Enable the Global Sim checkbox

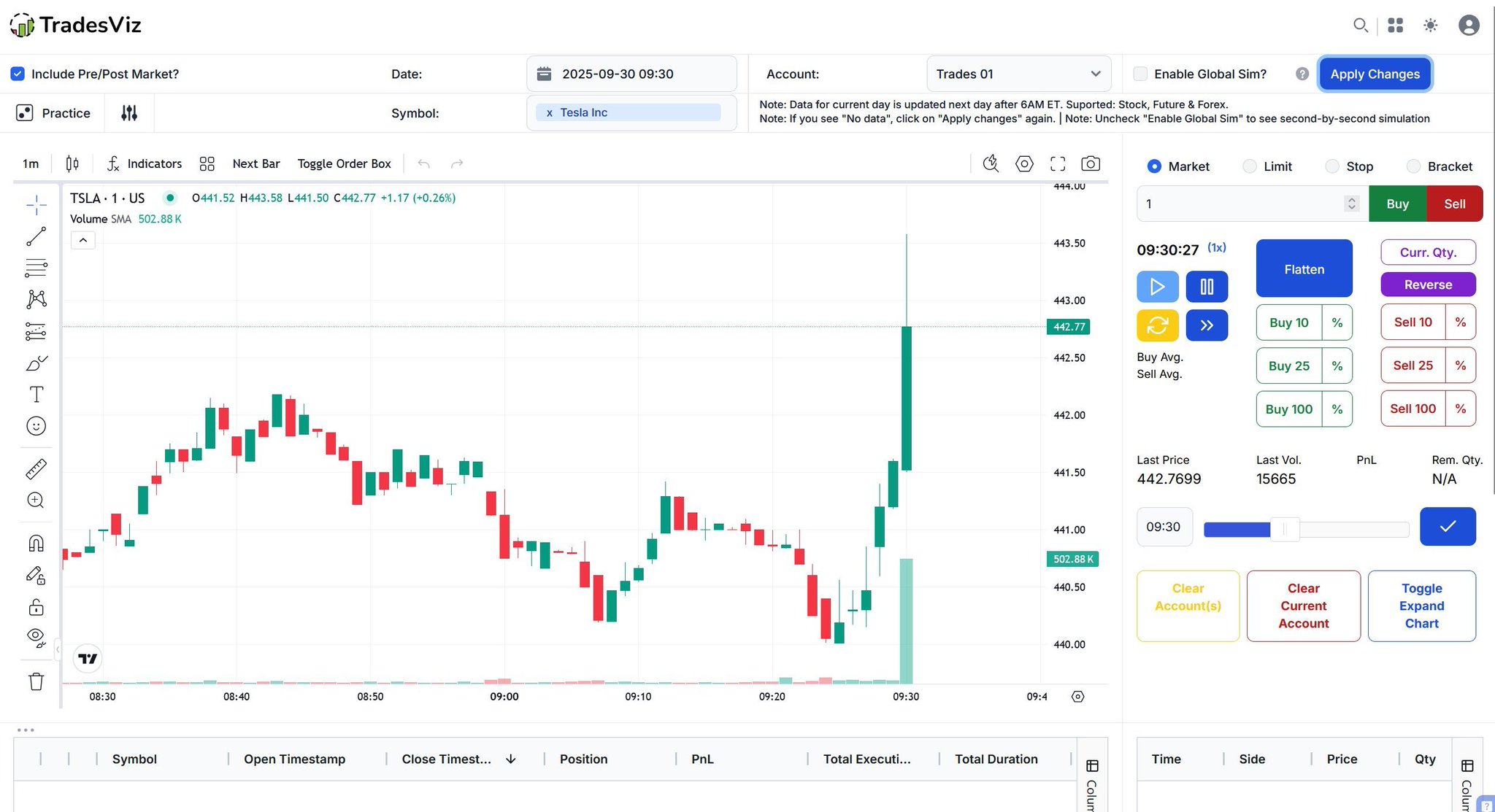pyautogui.click(x=1140, y=74)
